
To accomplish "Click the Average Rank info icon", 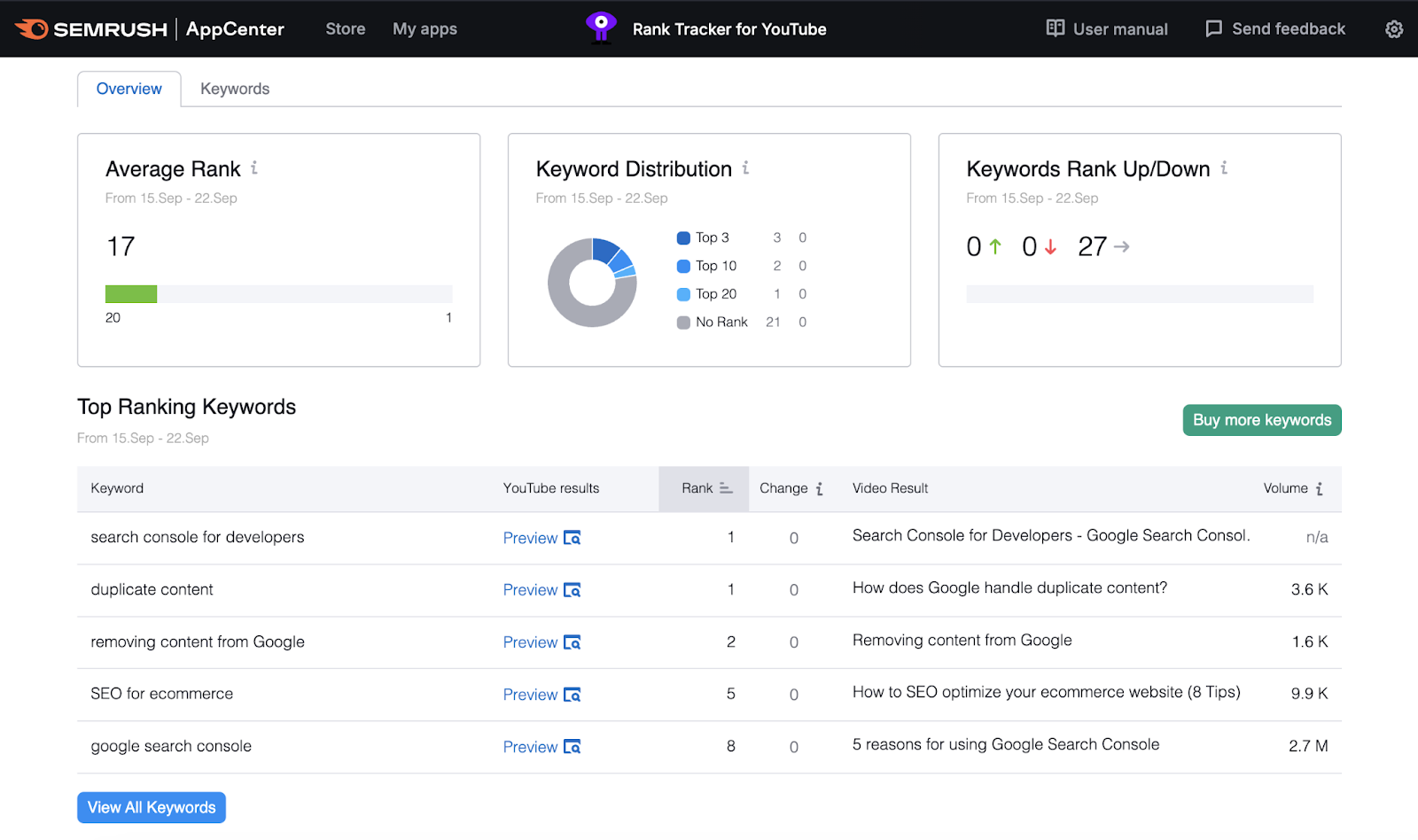I will [x=255, y=167].
